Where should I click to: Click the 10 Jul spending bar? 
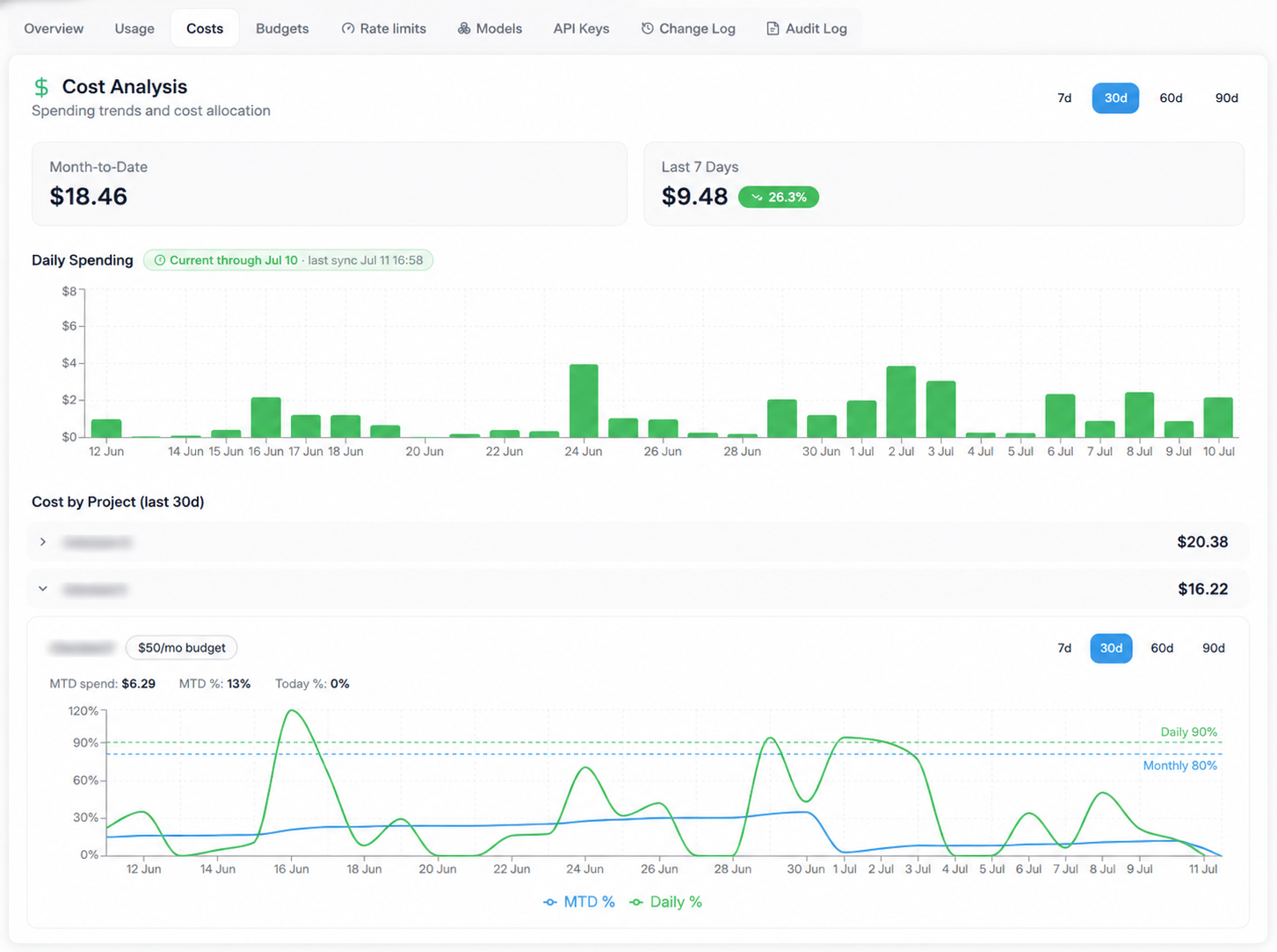pyautogui.click(x=1218, y=418)
